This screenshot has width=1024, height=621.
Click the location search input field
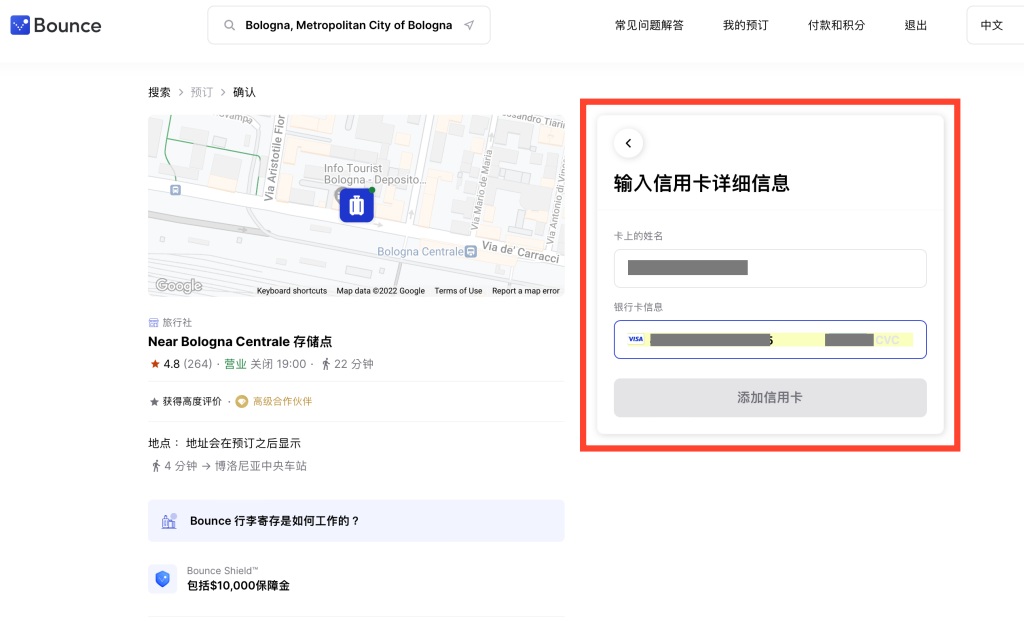pyautogui.click(x=349, y=25)
